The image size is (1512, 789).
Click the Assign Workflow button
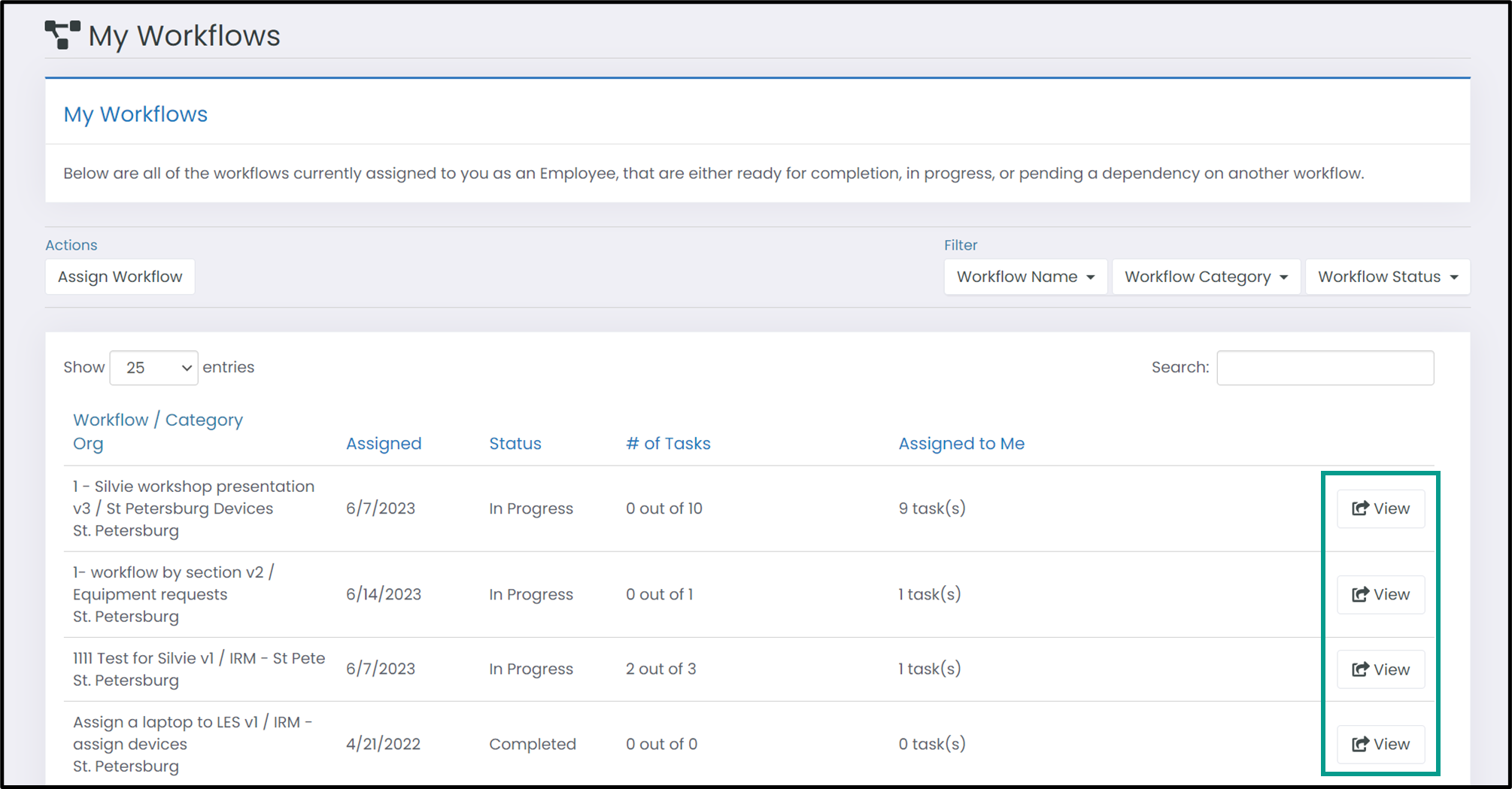120,277
